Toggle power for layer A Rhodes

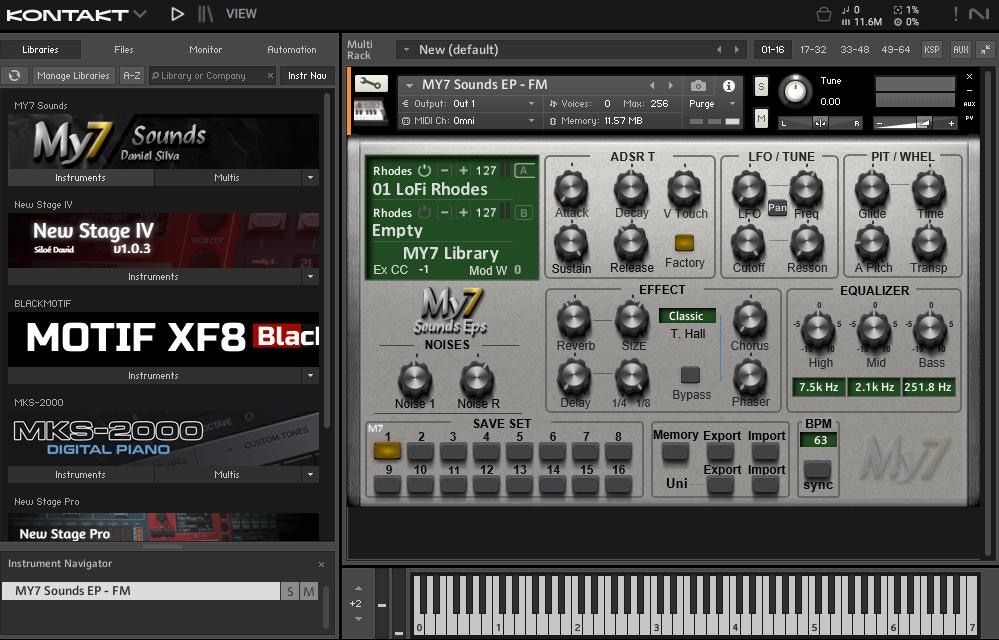tap(424, 171)
